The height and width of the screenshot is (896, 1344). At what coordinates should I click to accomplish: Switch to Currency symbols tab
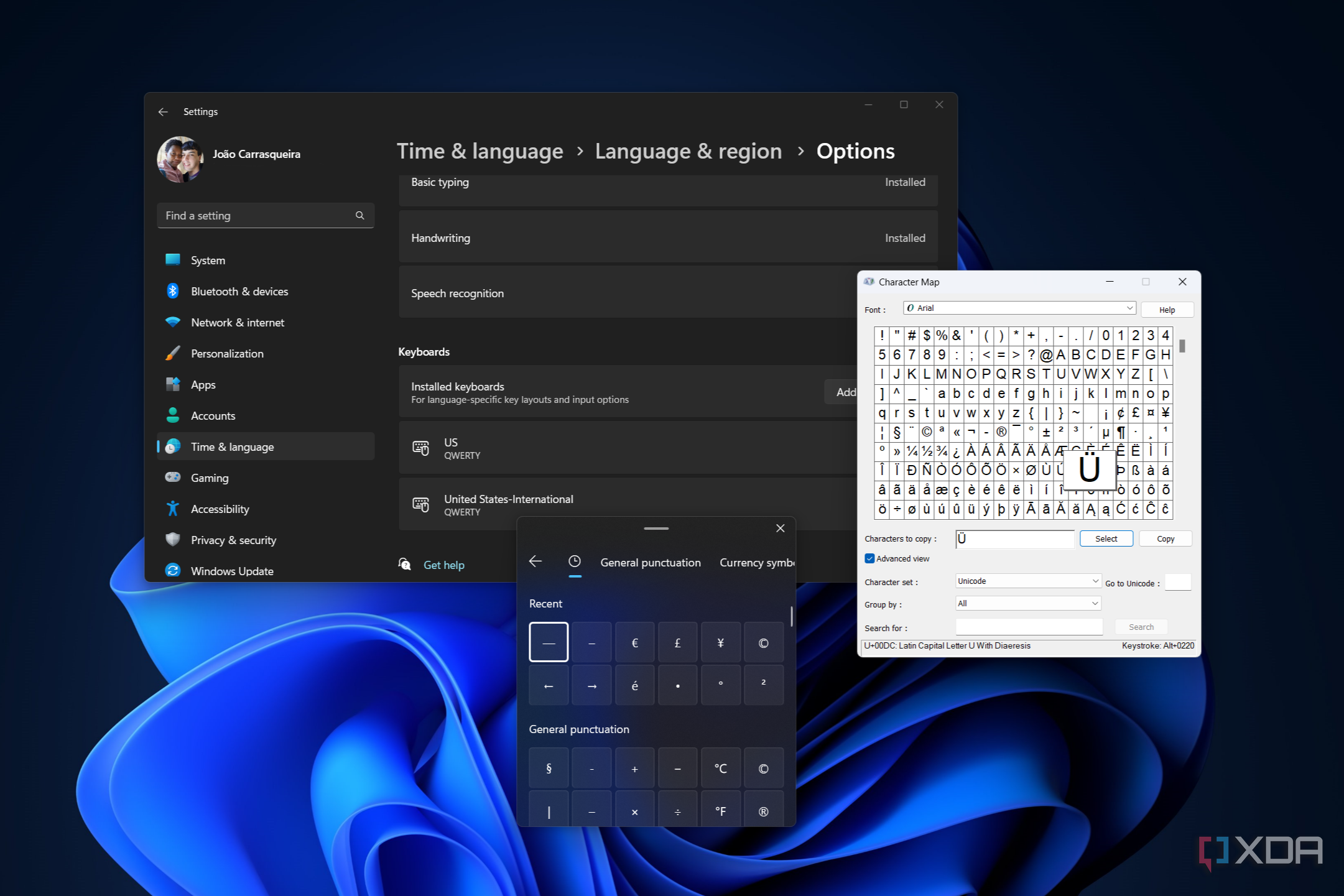click(x=756, y=562)
